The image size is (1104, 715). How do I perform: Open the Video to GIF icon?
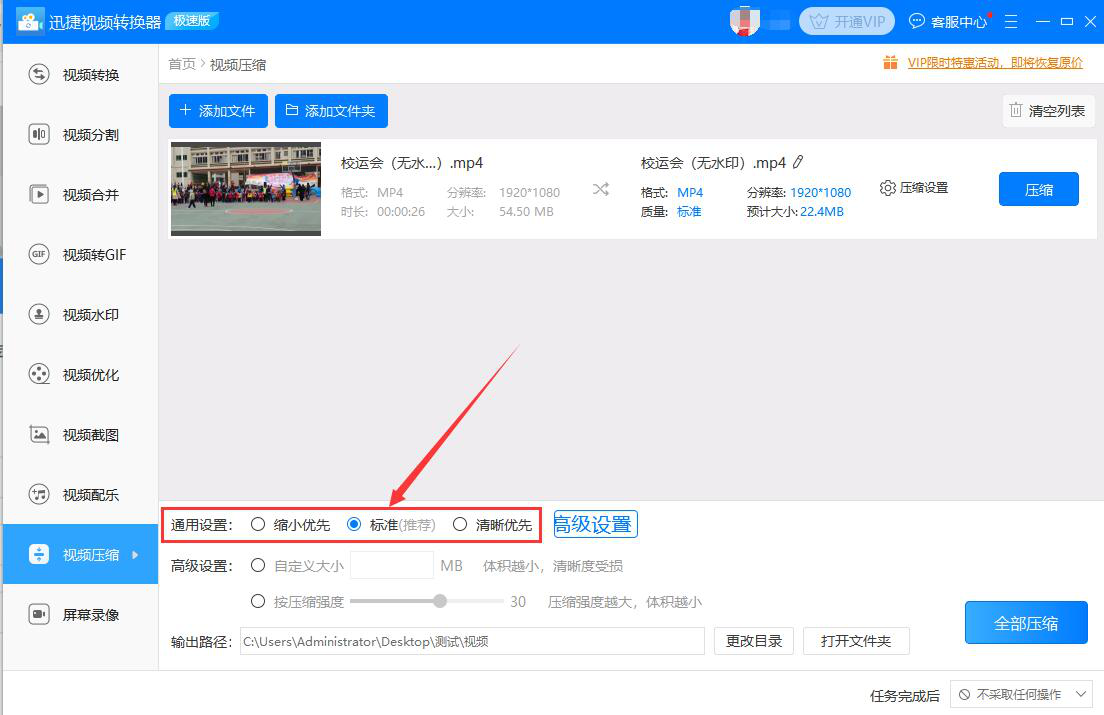pyautogui.click(x=39, y=255)
